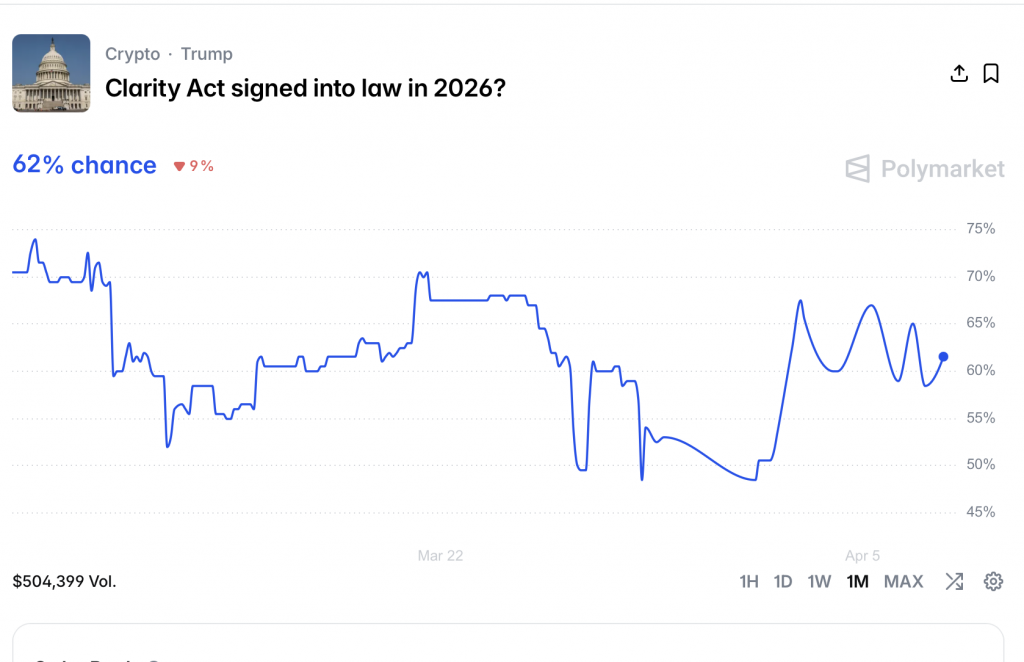Select the 1W chart range
Viewport: 1024px width, 662px height.
(819, 581)
